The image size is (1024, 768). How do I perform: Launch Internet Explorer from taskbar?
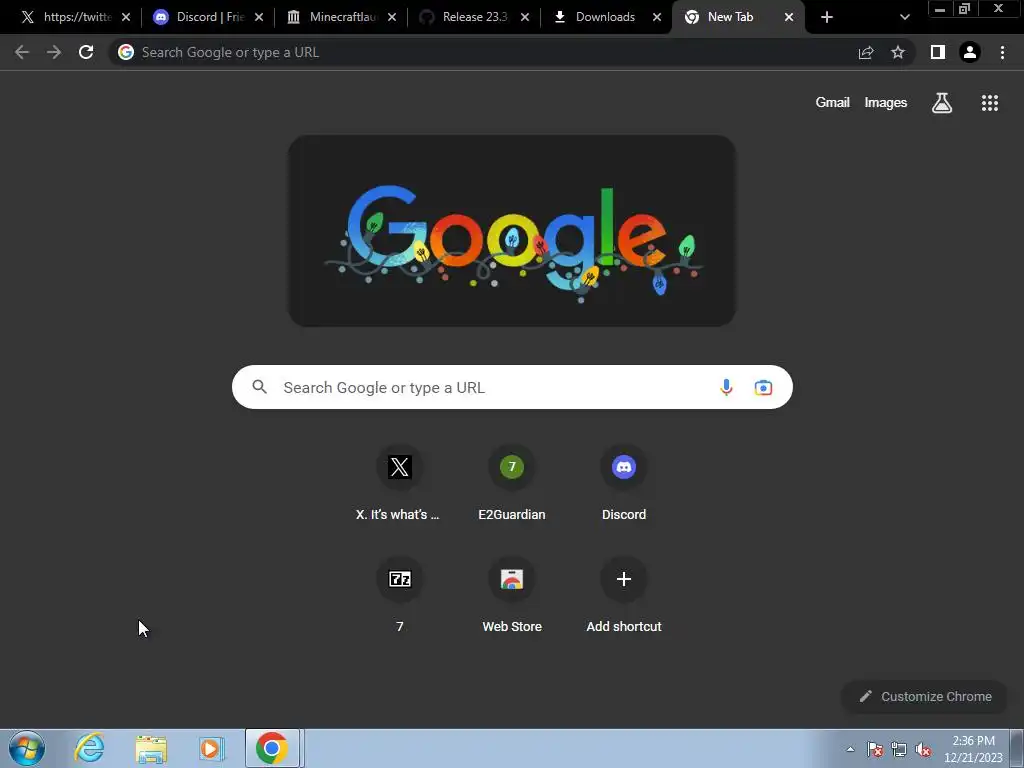click(x=89, y=748)
